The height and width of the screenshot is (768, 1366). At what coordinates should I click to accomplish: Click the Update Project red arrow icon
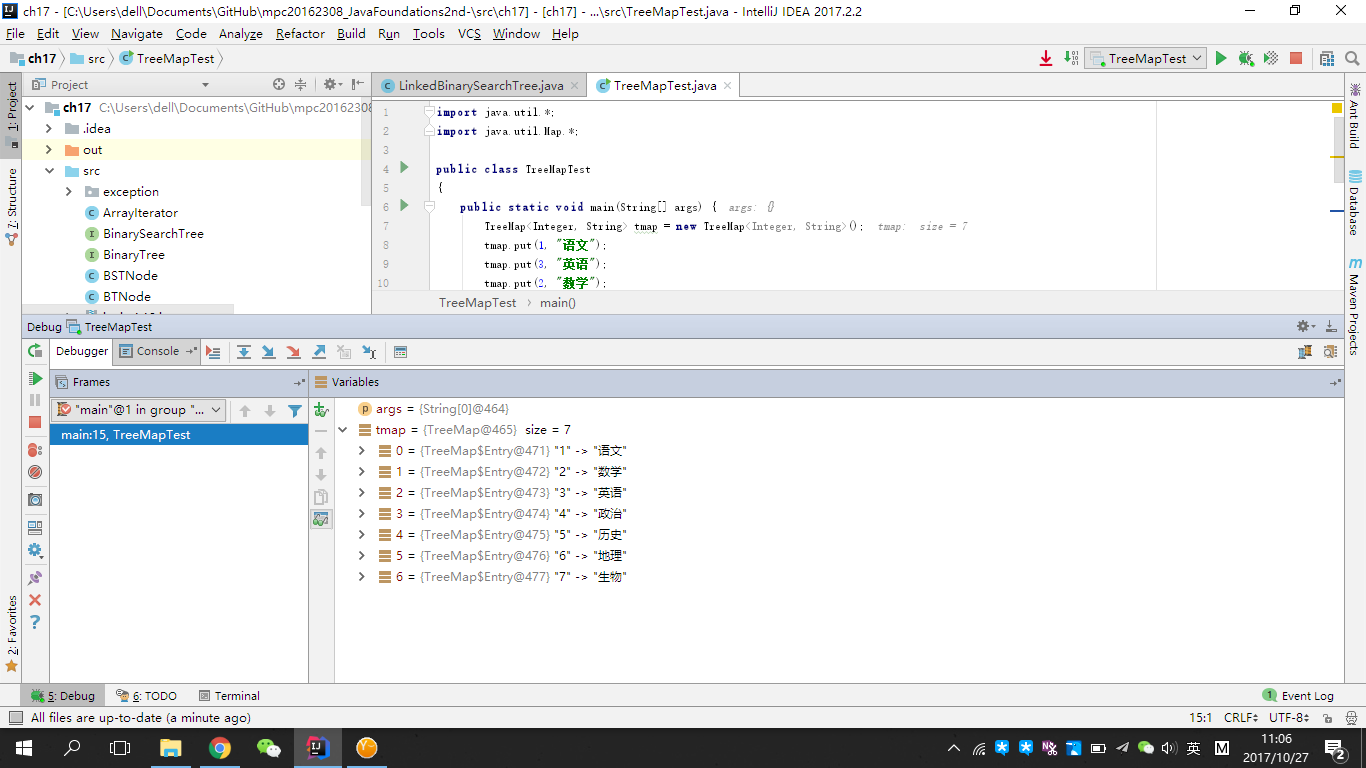click(x=1046, y=58)
